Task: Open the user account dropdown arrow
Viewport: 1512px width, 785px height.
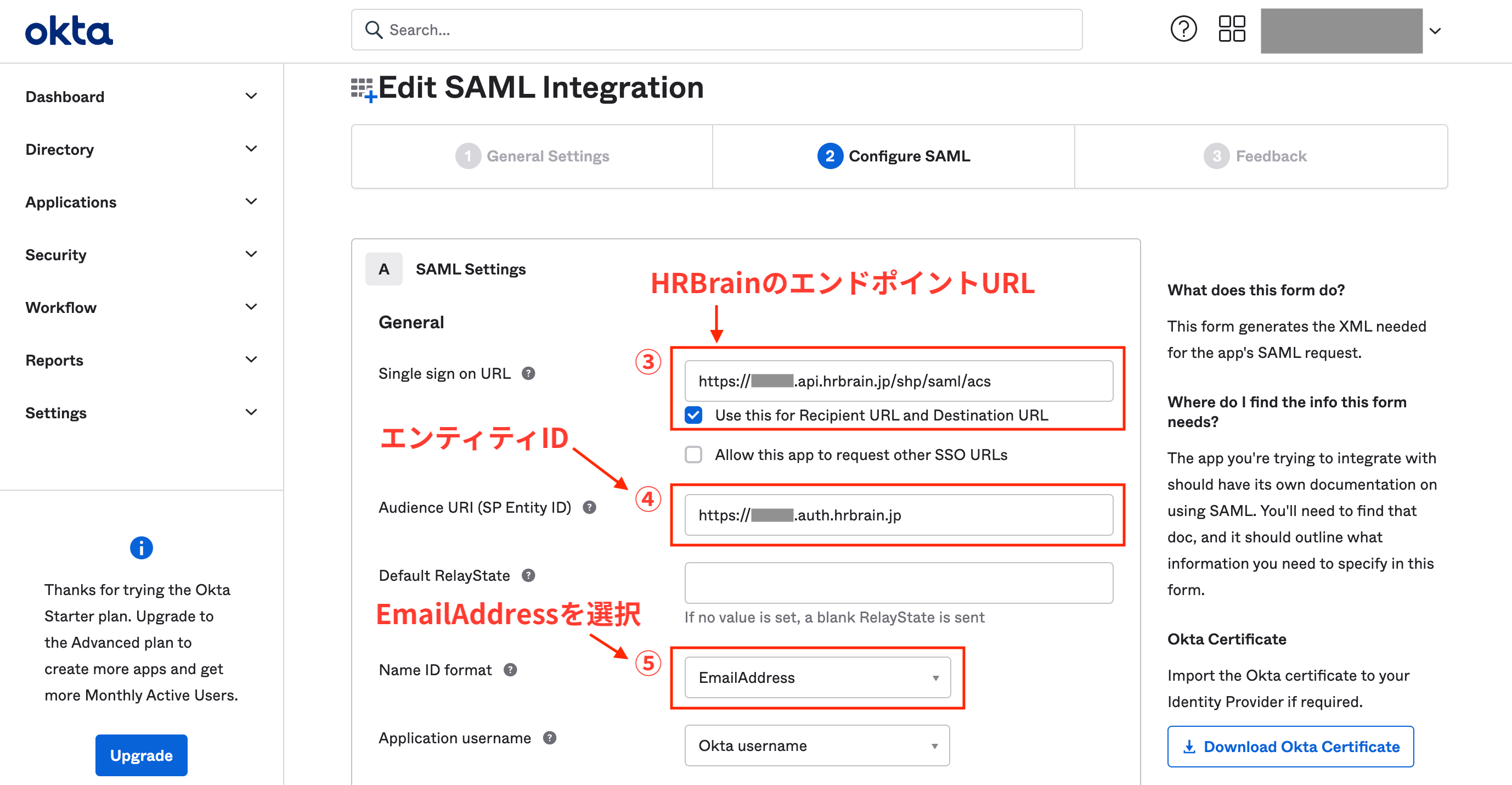Action: tap(1435, 31)
